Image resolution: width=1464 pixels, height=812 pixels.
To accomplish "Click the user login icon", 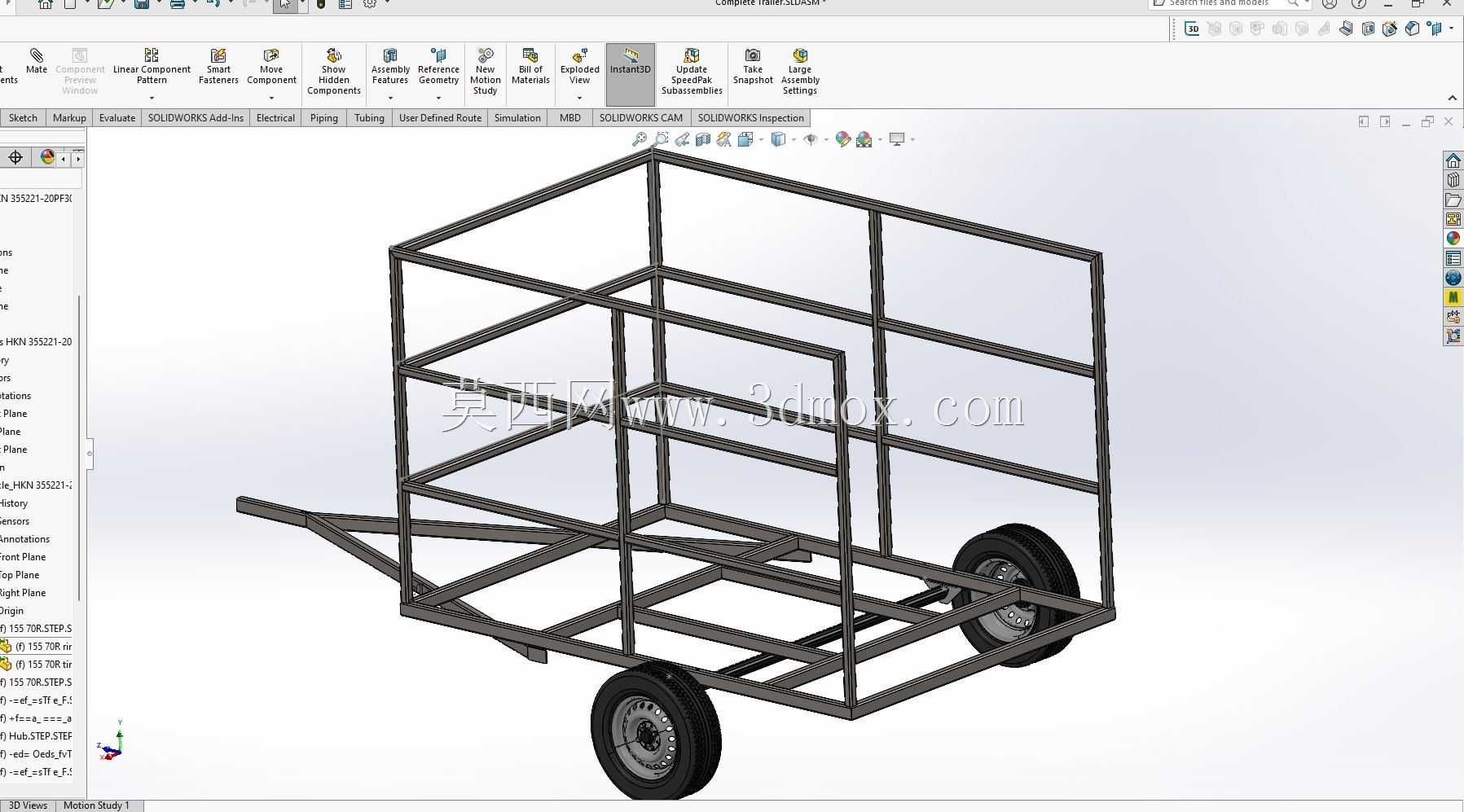I will coord(1329,3).
